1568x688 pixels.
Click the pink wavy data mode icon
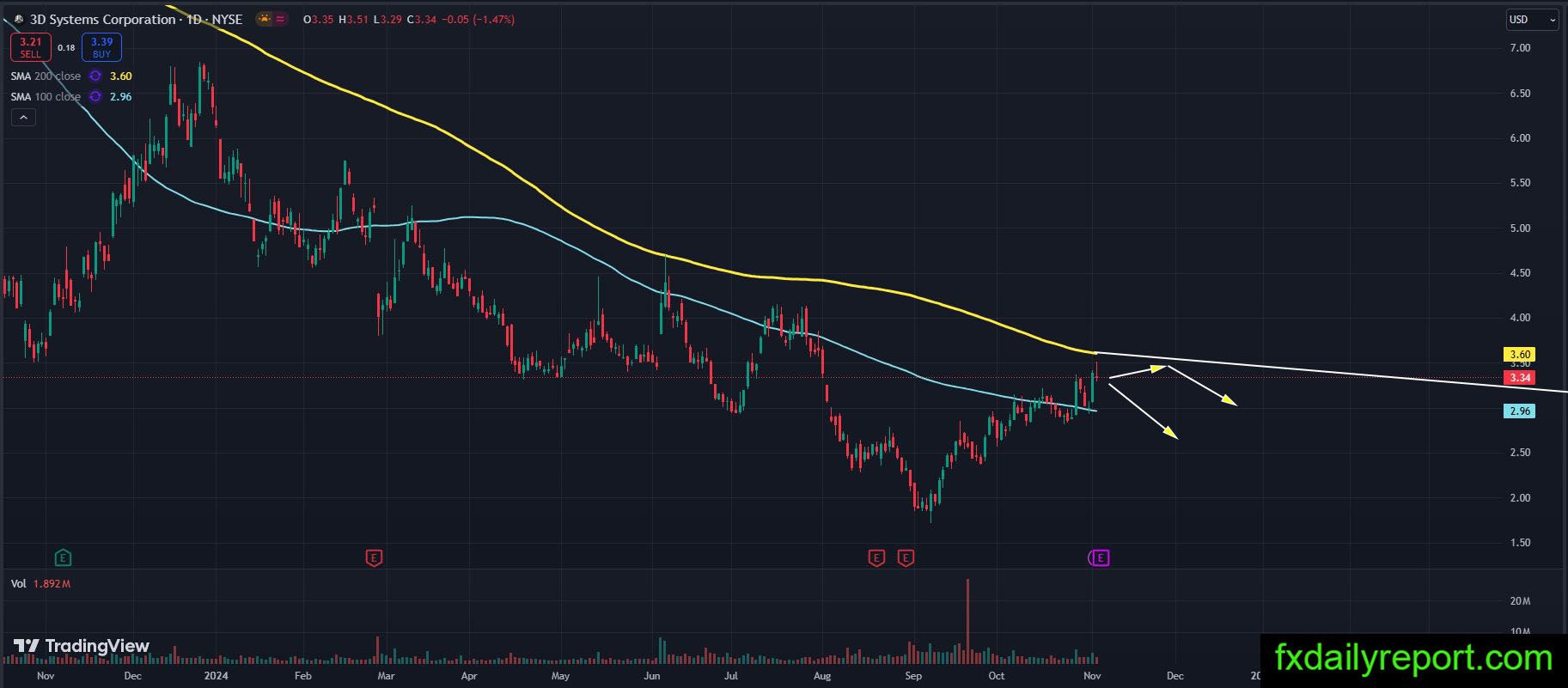coord(282,19)
